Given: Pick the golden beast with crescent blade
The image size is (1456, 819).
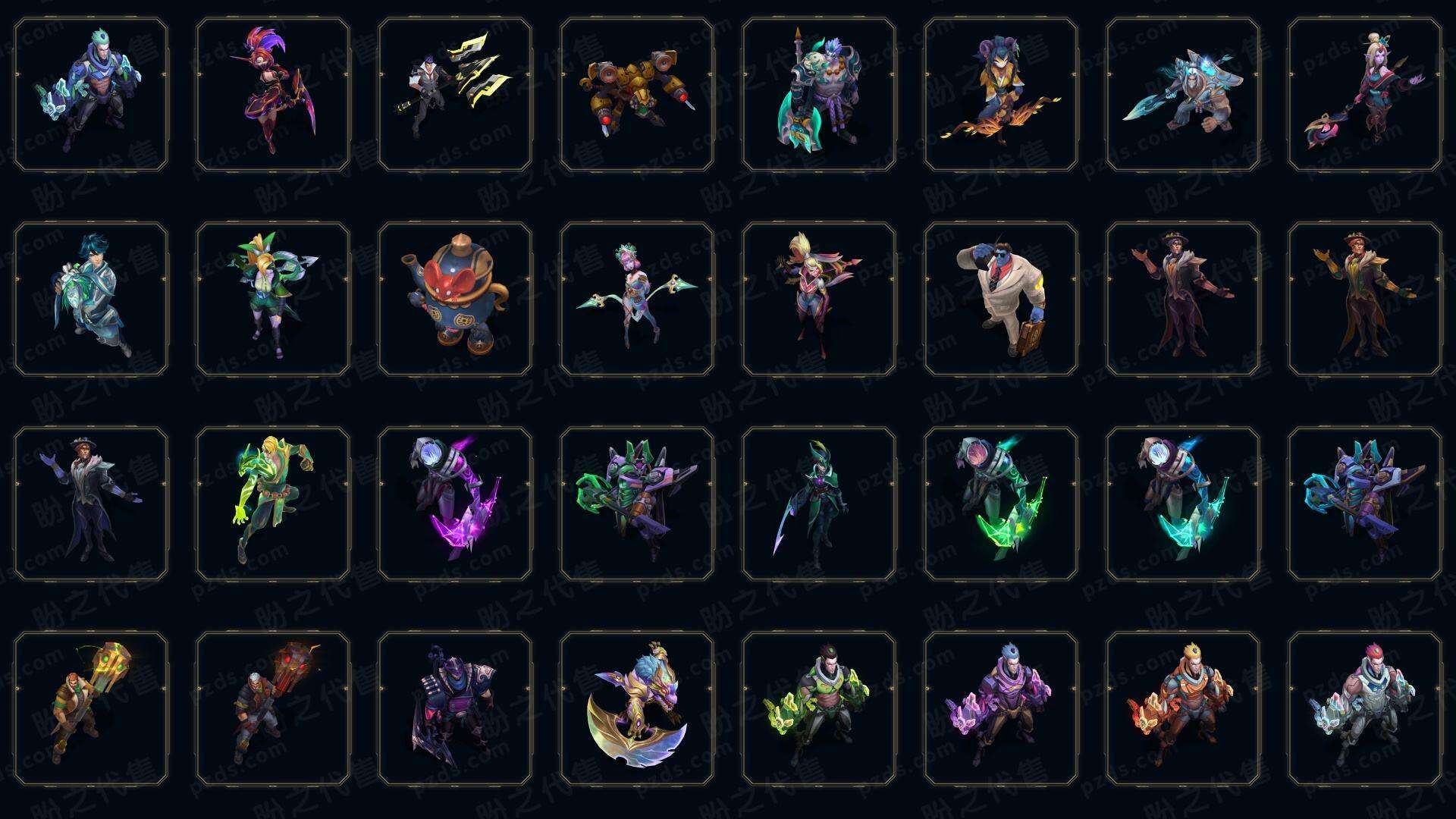Looking at the screenshot, I should [637, 708].
